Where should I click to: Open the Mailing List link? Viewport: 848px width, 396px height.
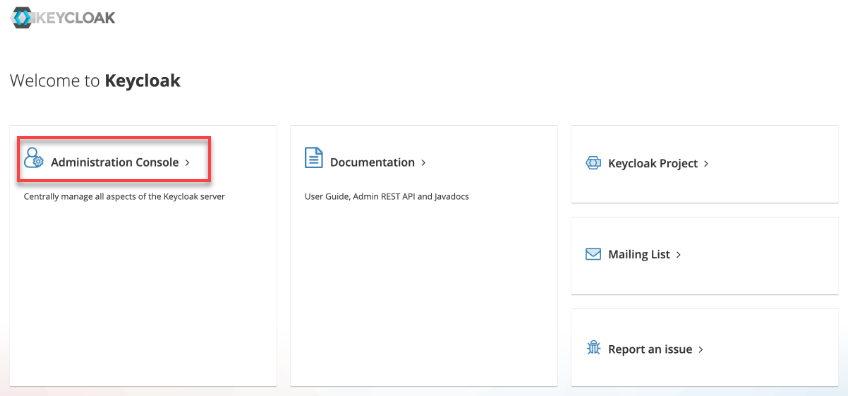(639, 254)
